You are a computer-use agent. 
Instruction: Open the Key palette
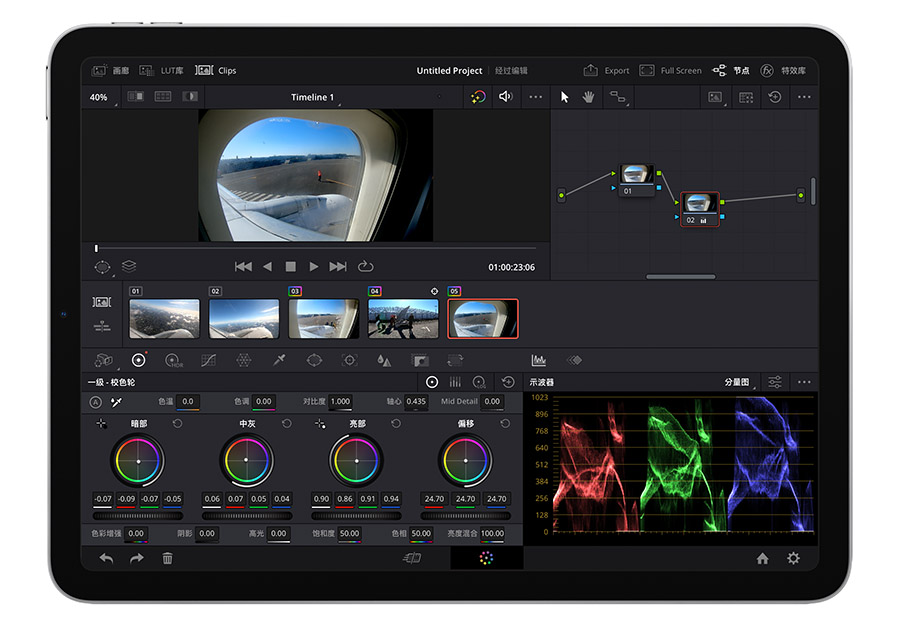pos(420,361)
